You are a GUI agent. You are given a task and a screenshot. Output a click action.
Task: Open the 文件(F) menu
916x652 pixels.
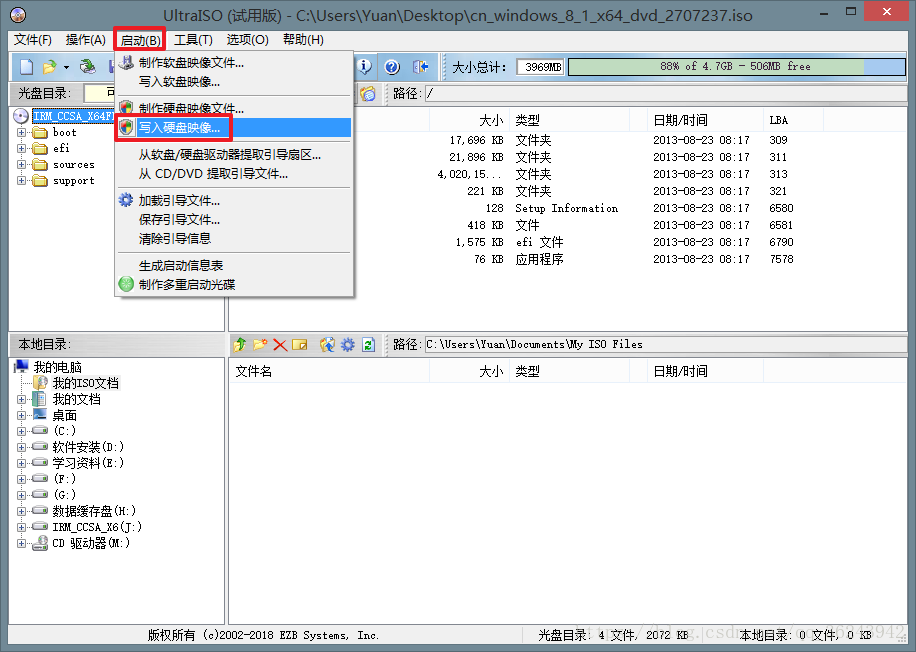33,40
